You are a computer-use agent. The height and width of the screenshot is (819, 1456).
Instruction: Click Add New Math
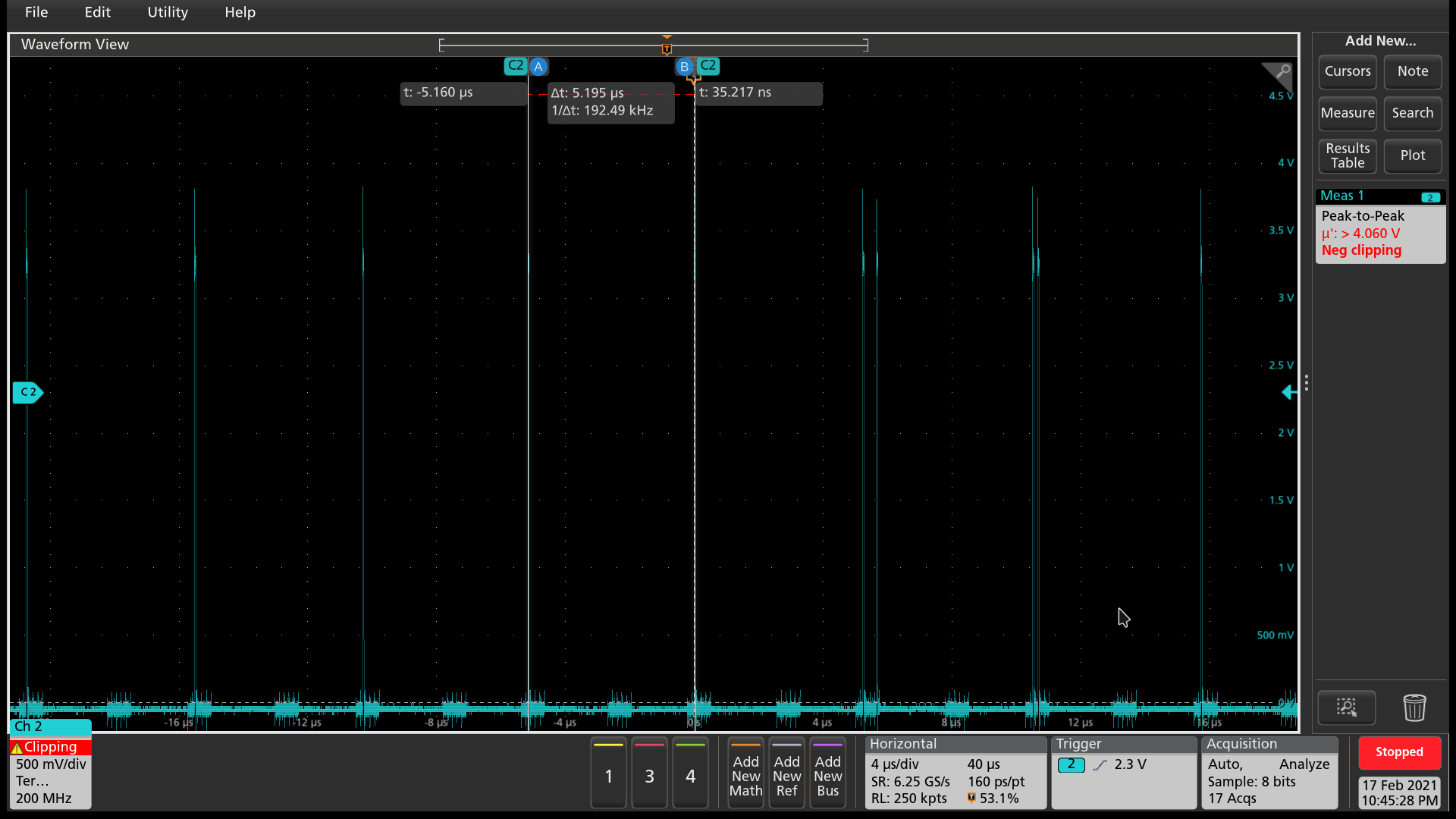(745, 773)
